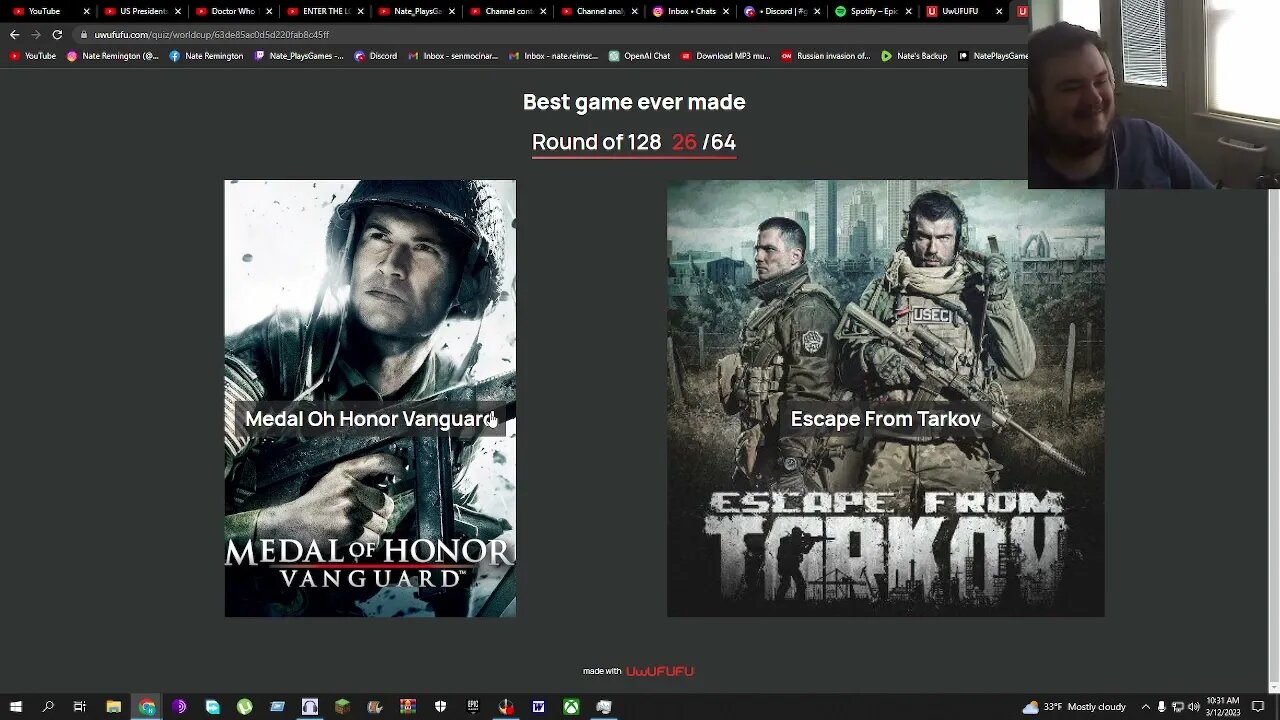Click the browser back arrow
The height and width of the screenshot is (720, 1280).
click(14, 34)
